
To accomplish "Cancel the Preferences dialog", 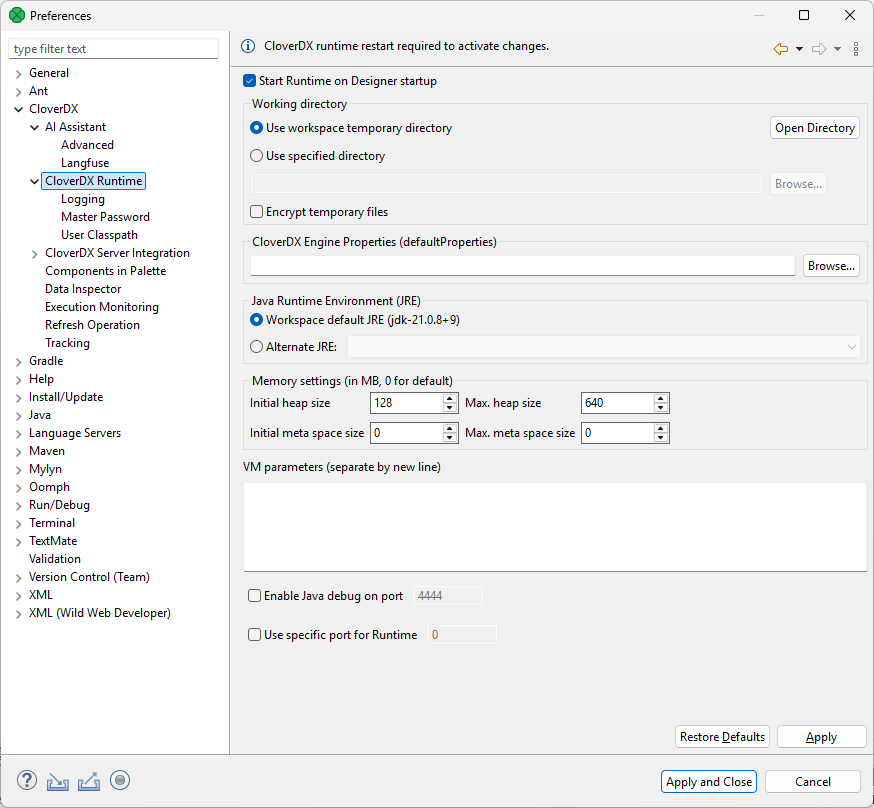I will coord(813,782).
